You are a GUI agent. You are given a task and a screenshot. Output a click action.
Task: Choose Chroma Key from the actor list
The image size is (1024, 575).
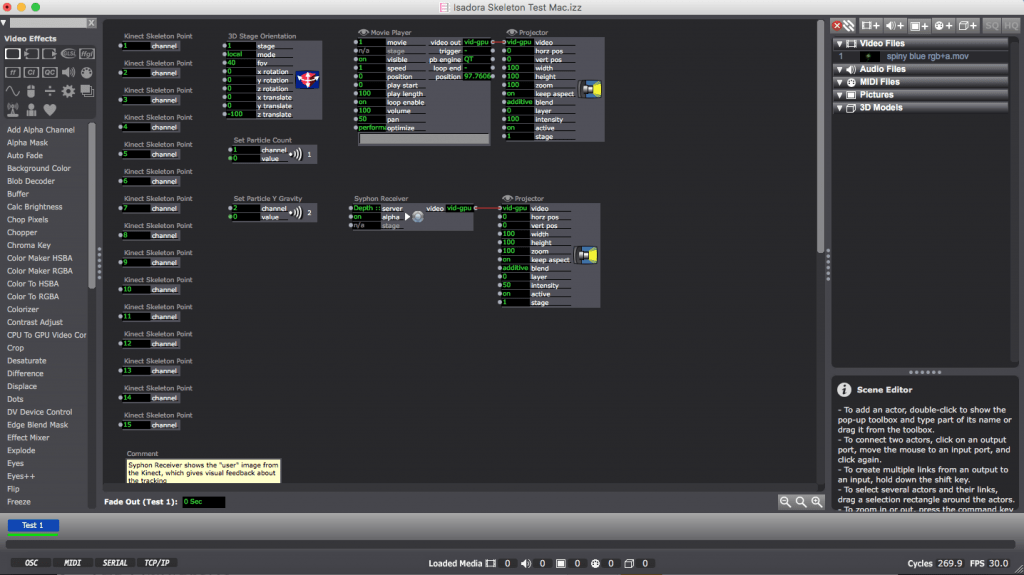point(29,245)
